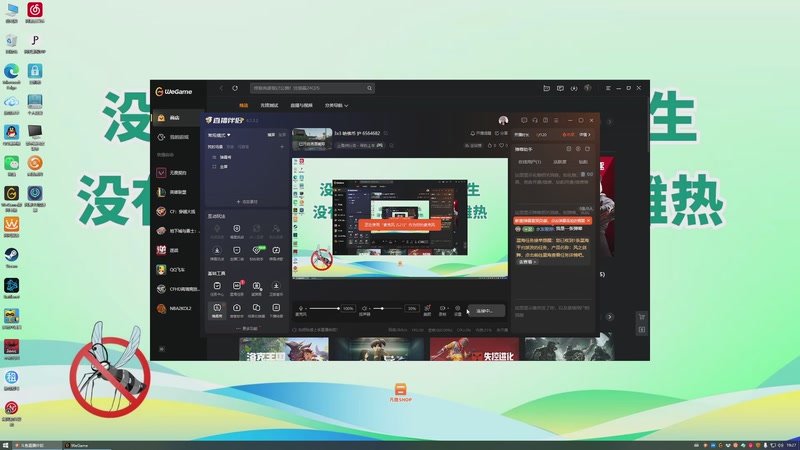The image size is (800, 450).
Task: Click the 去查看 button in the task message
Action: 528,262
